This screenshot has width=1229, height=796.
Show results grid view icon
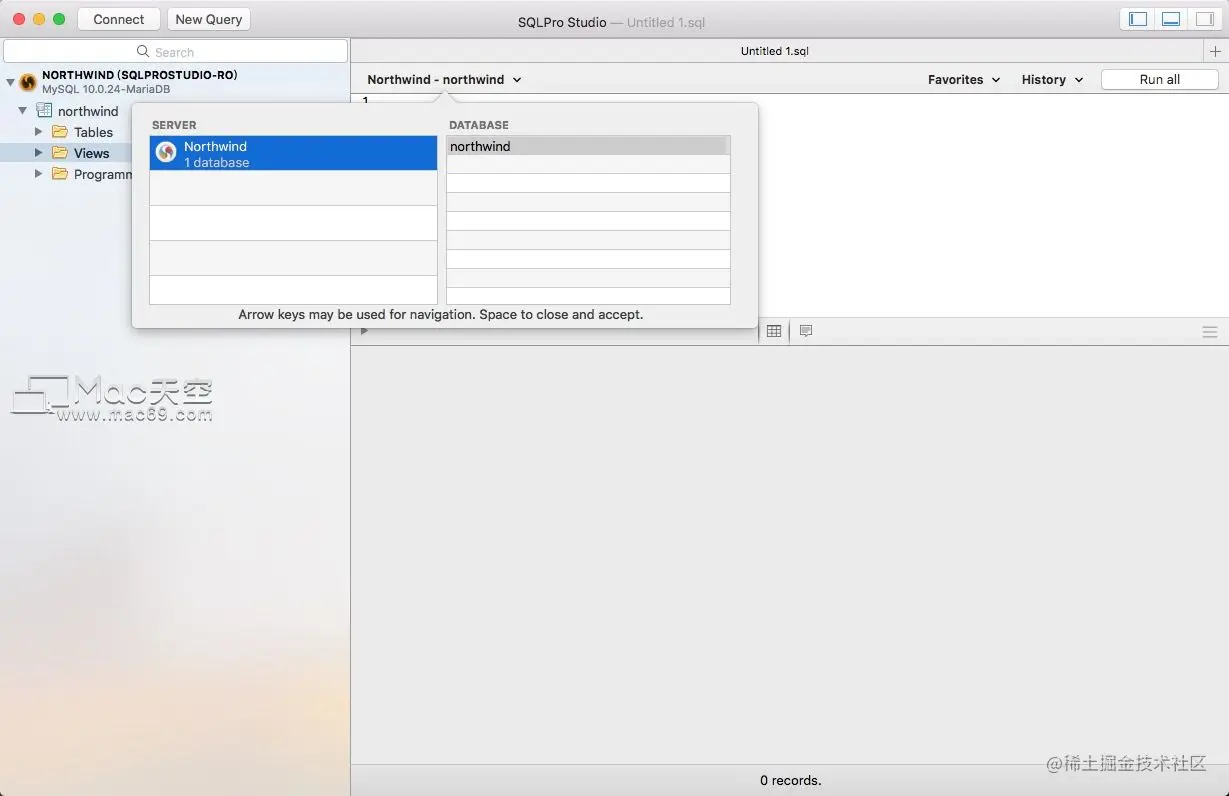coord(774,331)
